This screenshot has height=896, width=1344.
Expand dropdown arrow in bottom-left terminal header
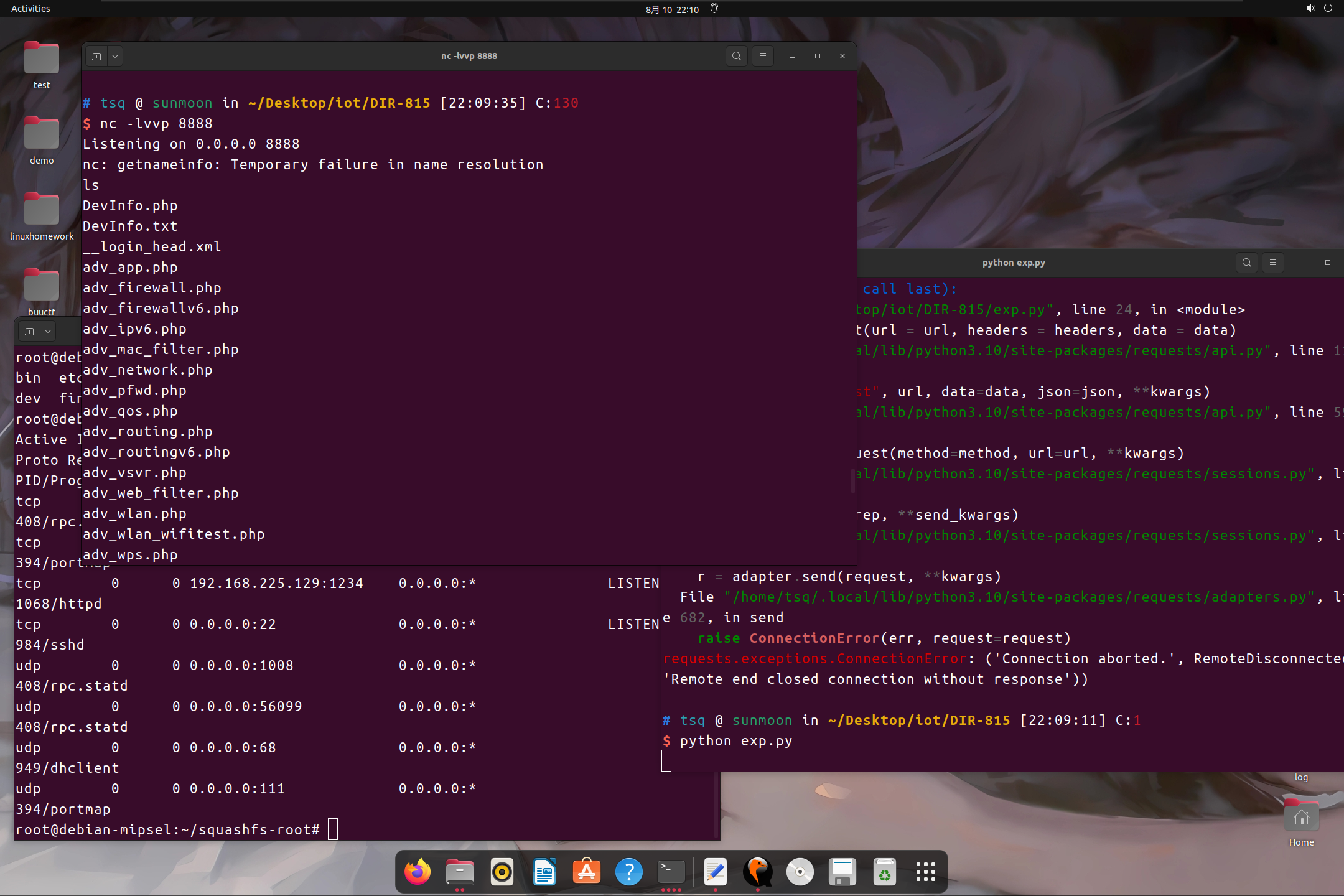[x=48, y=331]
